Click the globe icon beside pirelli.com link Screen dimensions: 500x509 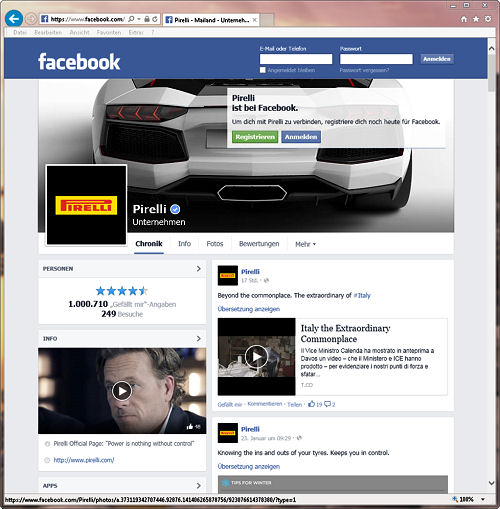click(x=47, y=460)
